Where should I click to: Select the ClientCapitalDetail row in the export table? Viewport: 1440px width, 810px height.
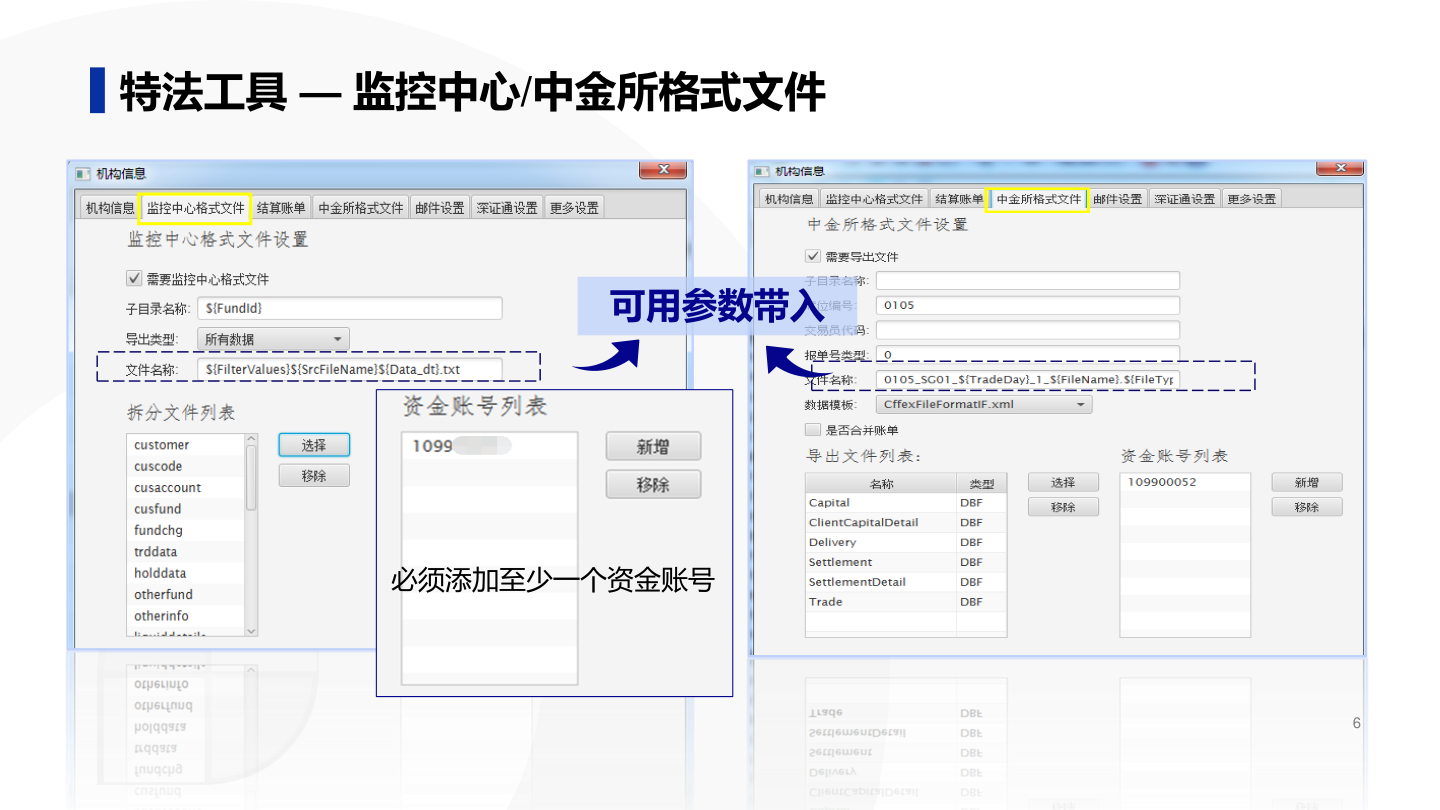(x=906, y=523)
